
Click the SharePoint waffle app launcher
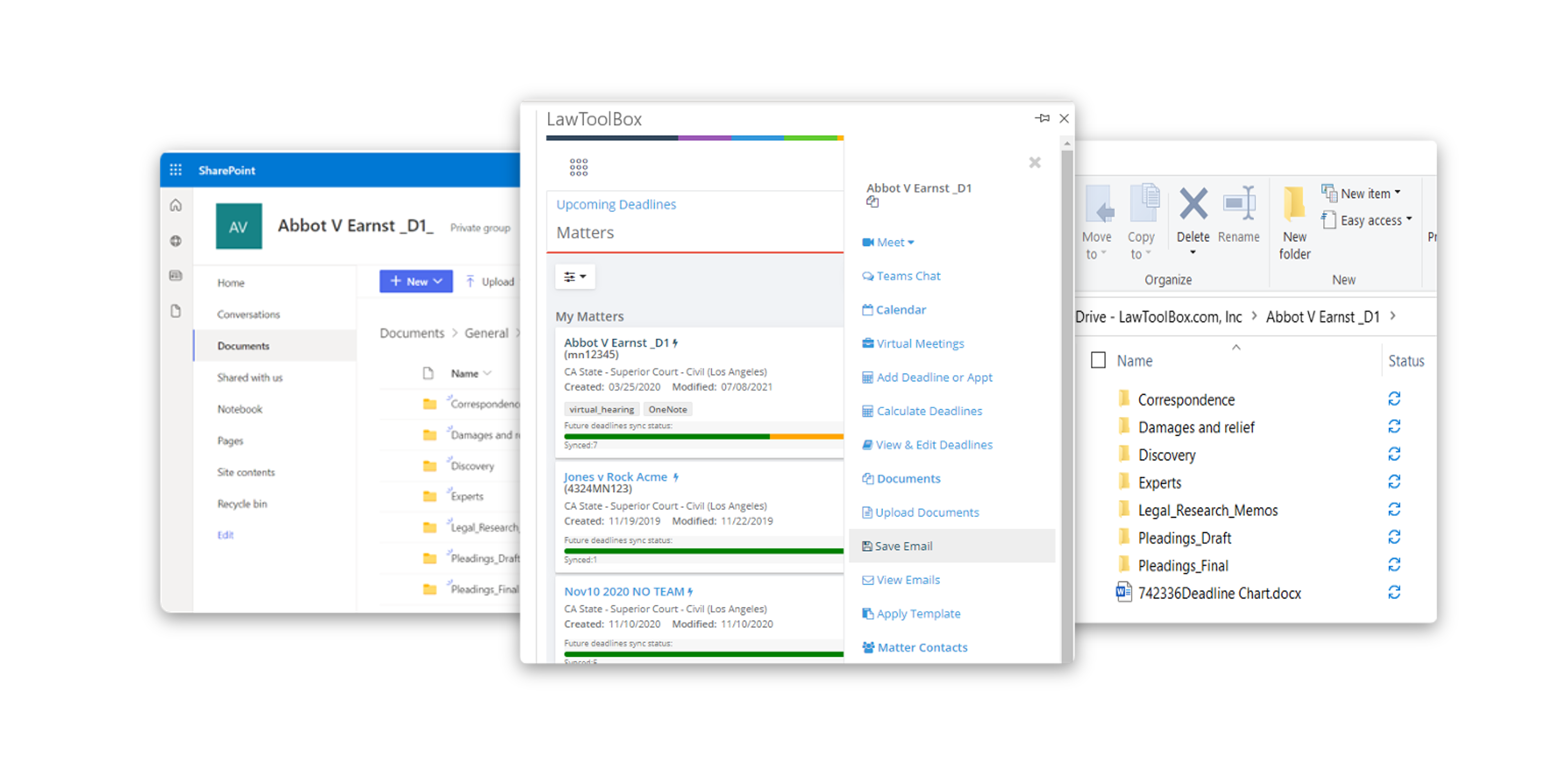176,169
